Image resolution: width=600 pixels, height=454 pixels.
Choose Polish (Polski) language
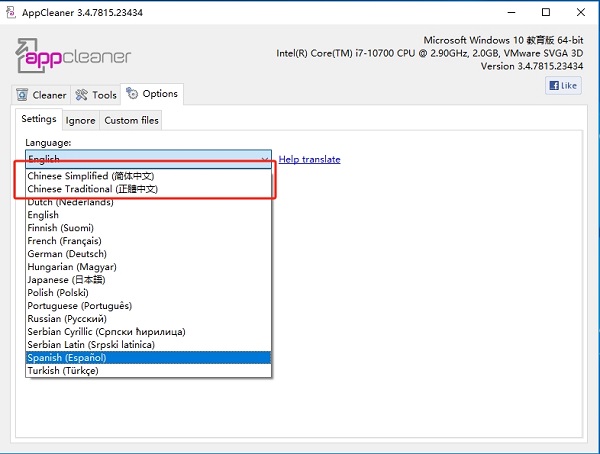click(149, 293)
